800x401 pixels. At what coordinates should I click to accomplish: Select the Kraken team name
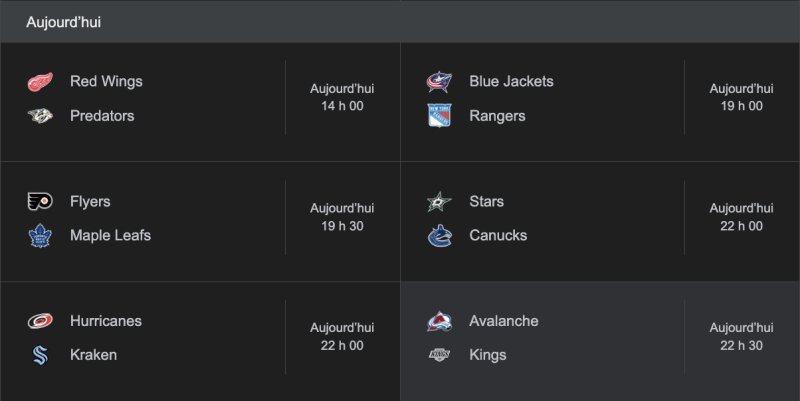click(93, 355)
